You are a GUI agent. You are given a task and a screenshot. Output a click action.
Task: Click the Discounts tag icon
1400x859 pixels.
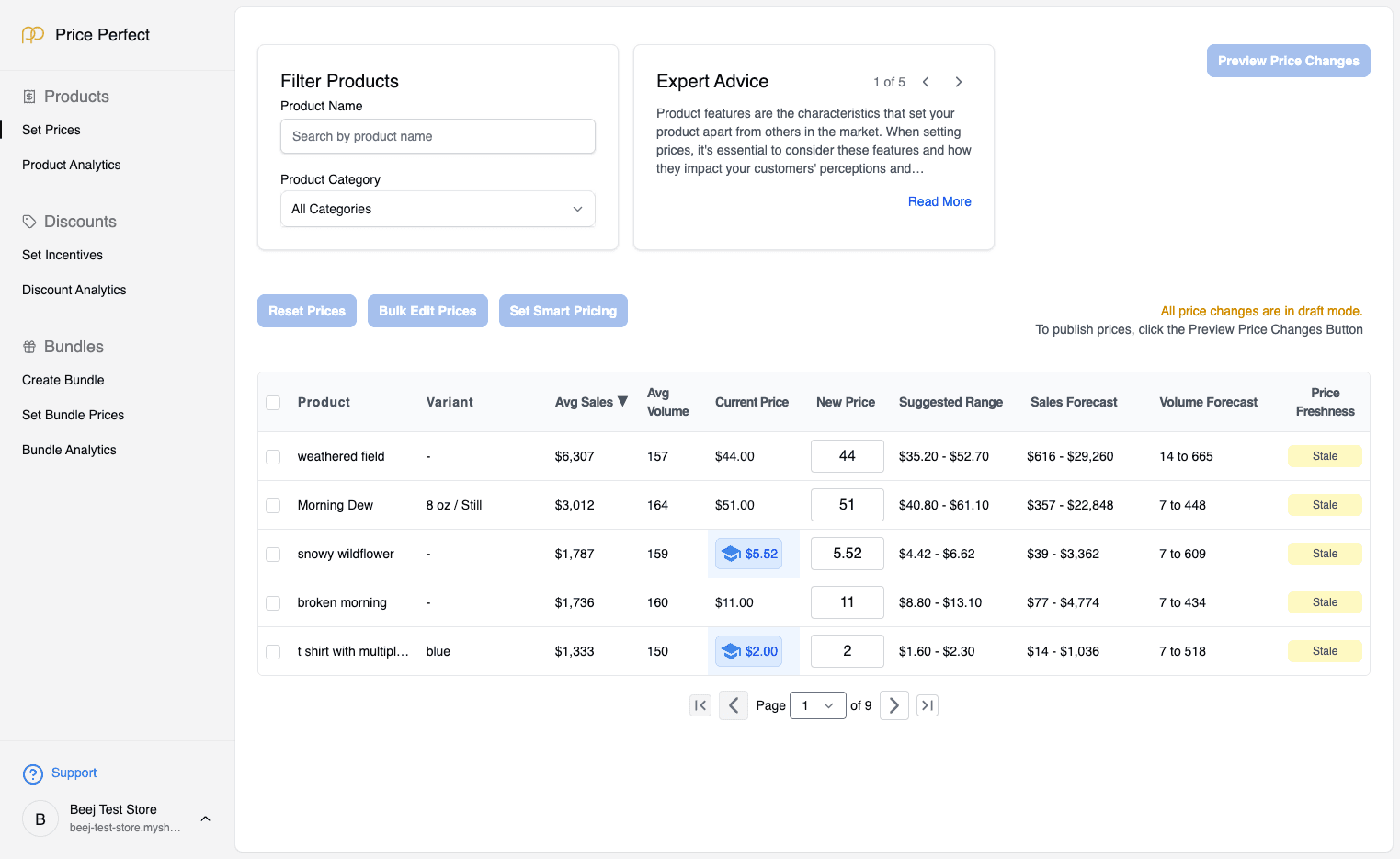pos(28,221)
